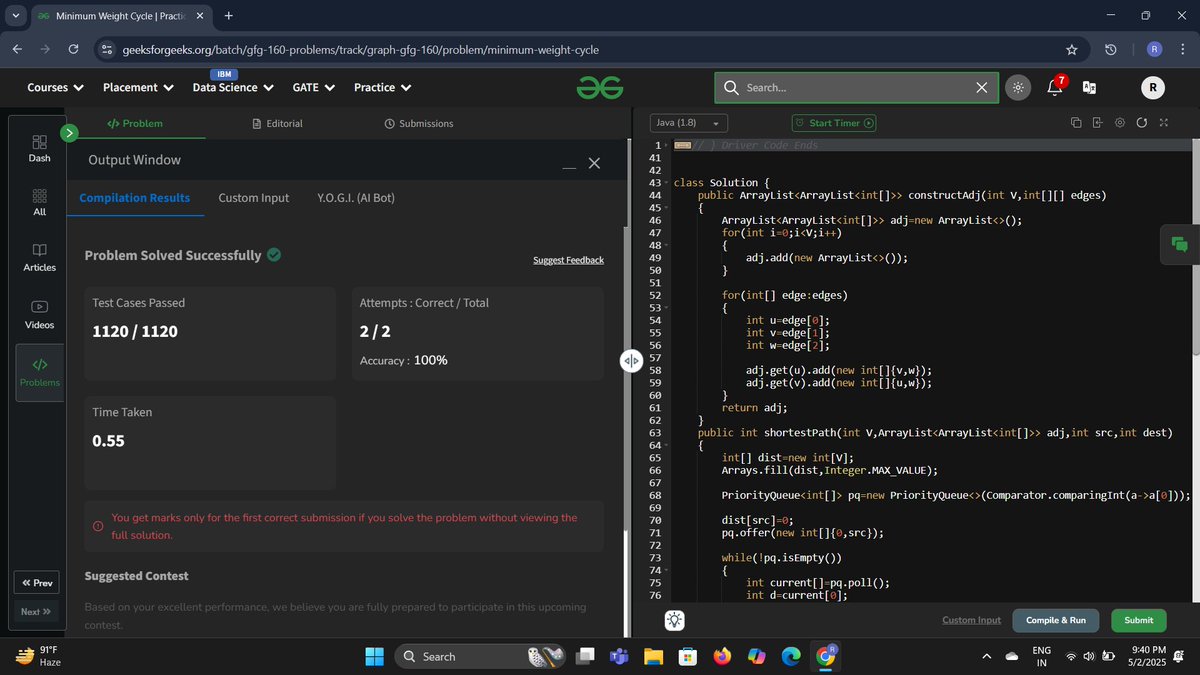Open the user profile avatar R
The image size is (1200, 675).
point(1153,88)
